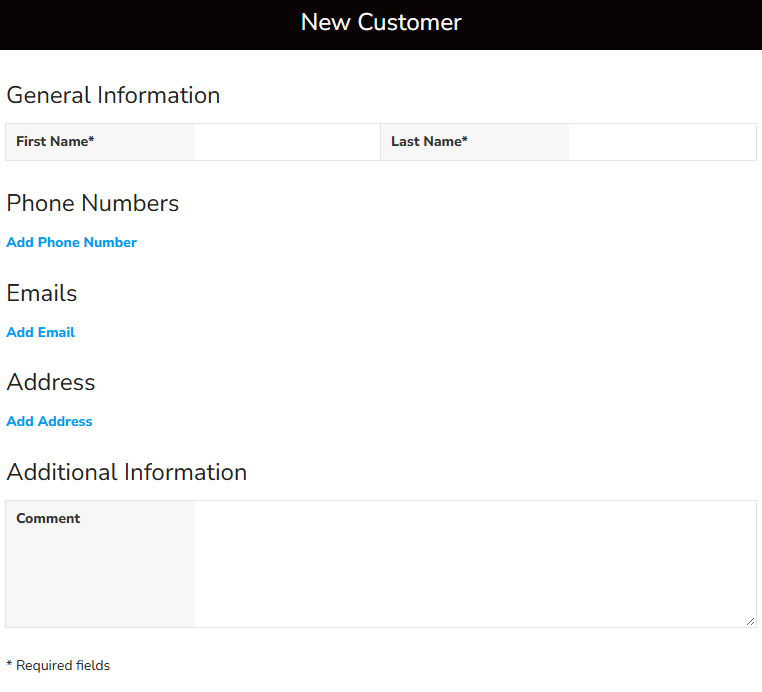The width and height of the screenshot is (762, 692).
Task: Select the General Information heading
Action: click(113, 95)
